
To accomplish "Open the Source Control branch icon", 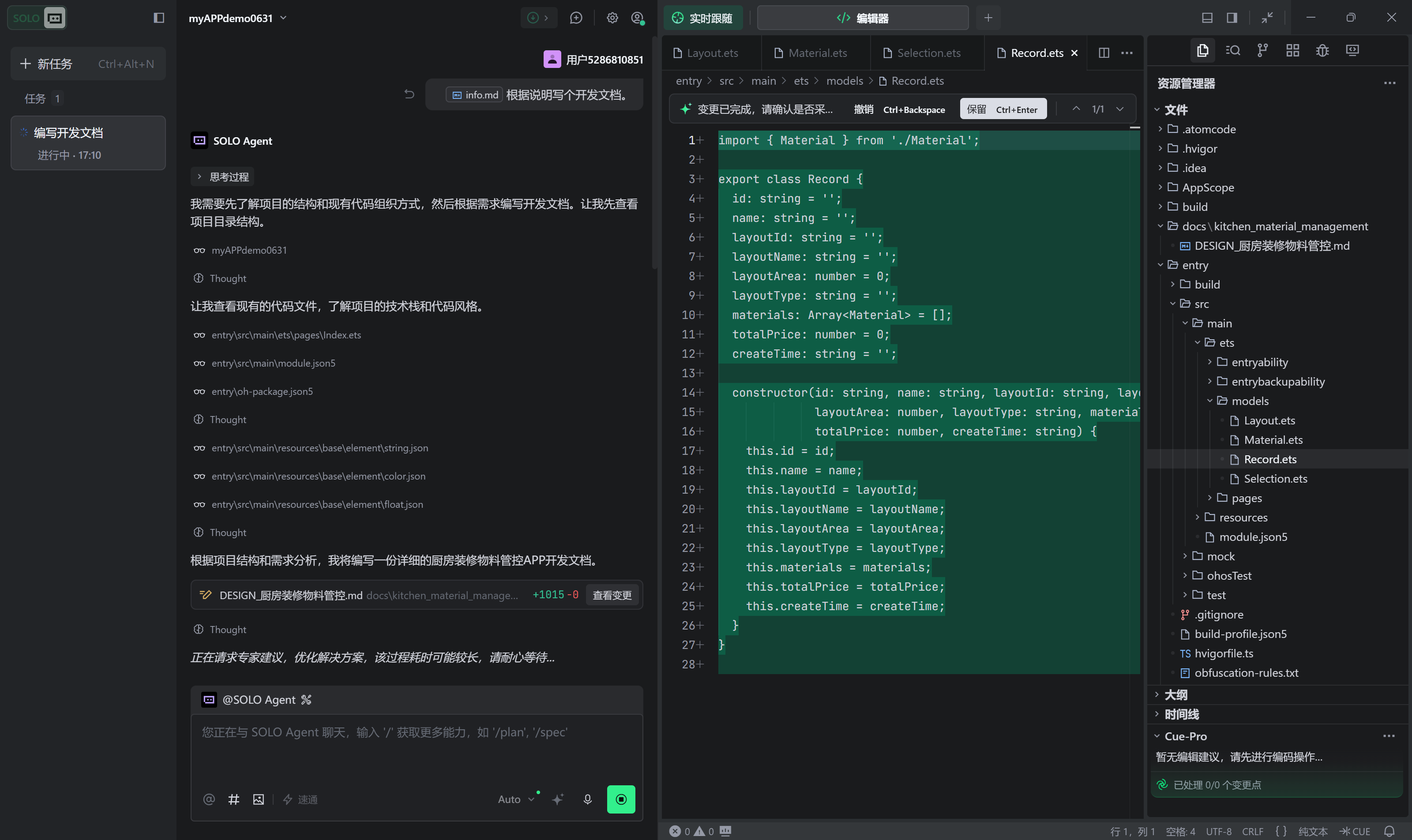I will (1262, 50).
